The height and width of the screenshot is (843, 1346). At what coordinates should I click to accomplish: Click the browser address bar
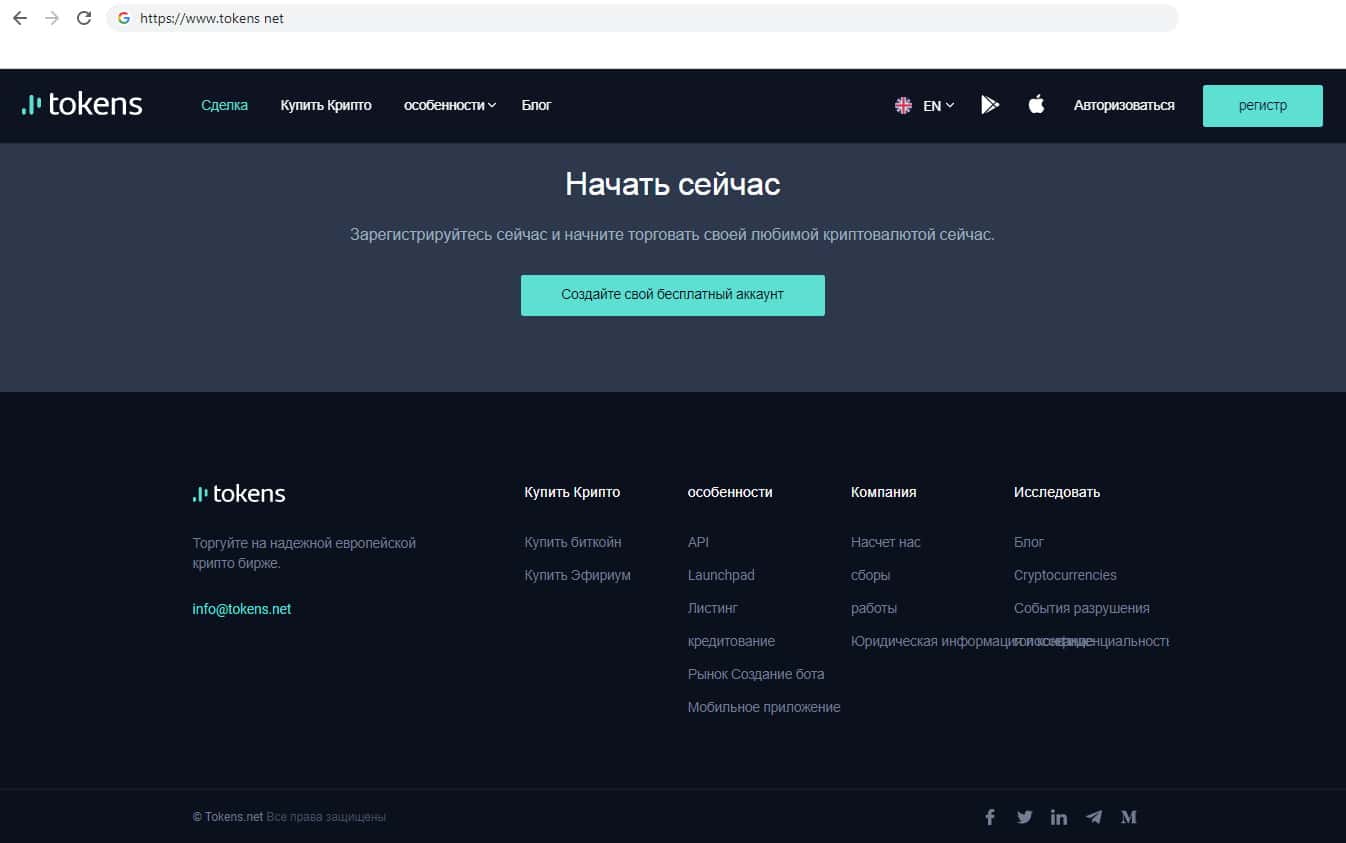[x=640, y=18]
